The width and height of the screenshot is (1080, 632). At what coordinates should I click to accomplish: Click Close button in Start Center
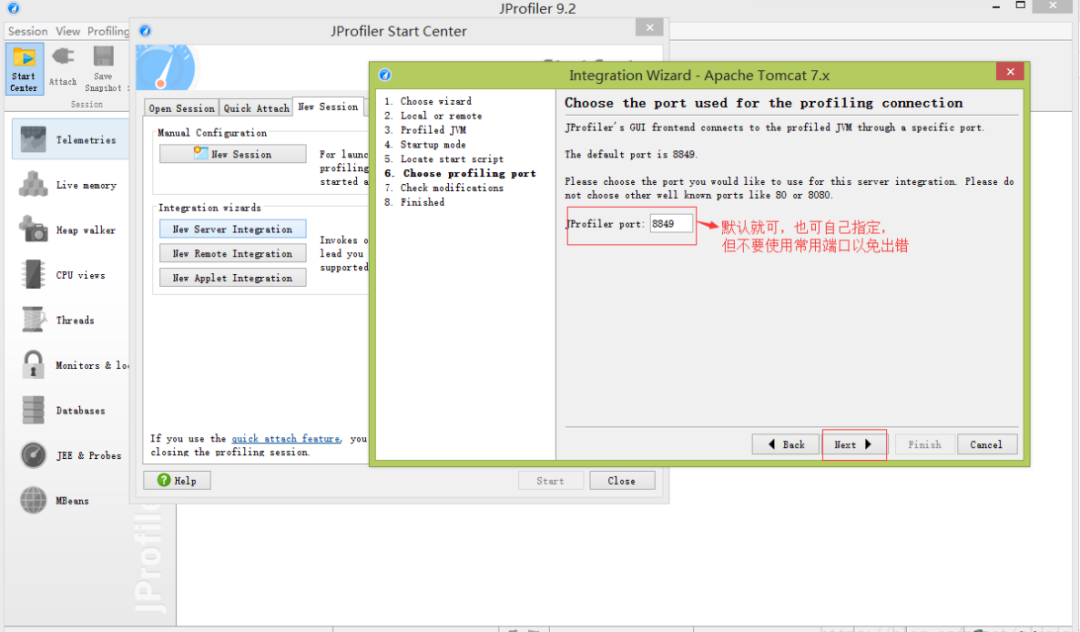[x=621, y=481]
